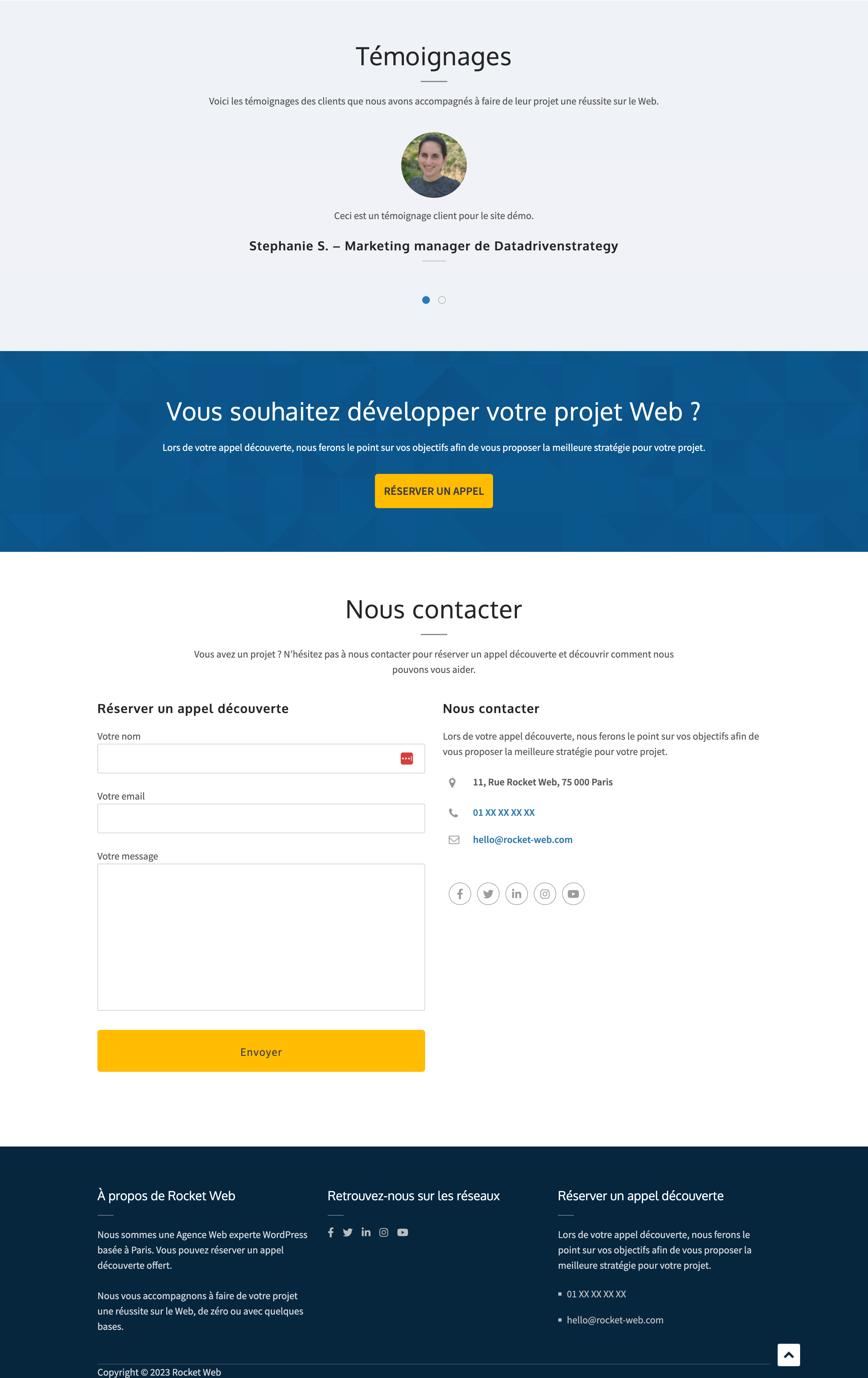
Task: Click the circled Facebook icon in contact section
Action: 459,894
